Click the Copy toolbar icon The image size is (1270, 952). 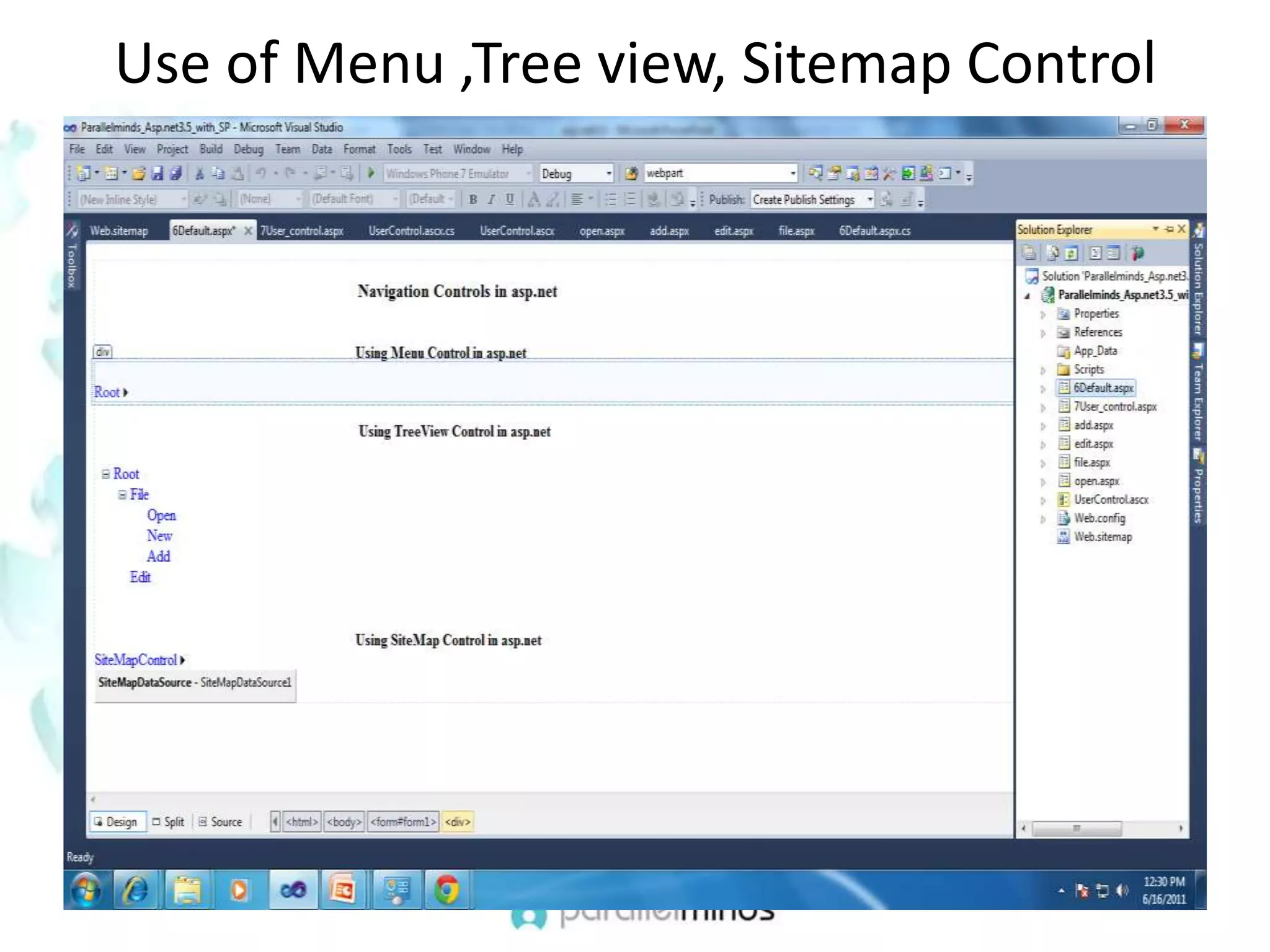pos(218,174)
